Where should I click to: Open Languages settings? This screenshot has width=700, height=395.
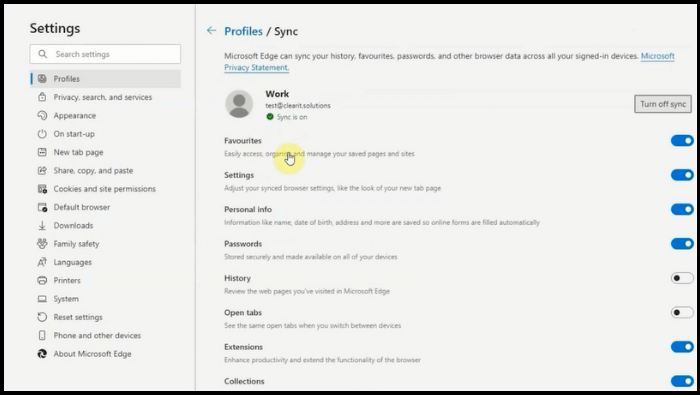tap(105, 262)
